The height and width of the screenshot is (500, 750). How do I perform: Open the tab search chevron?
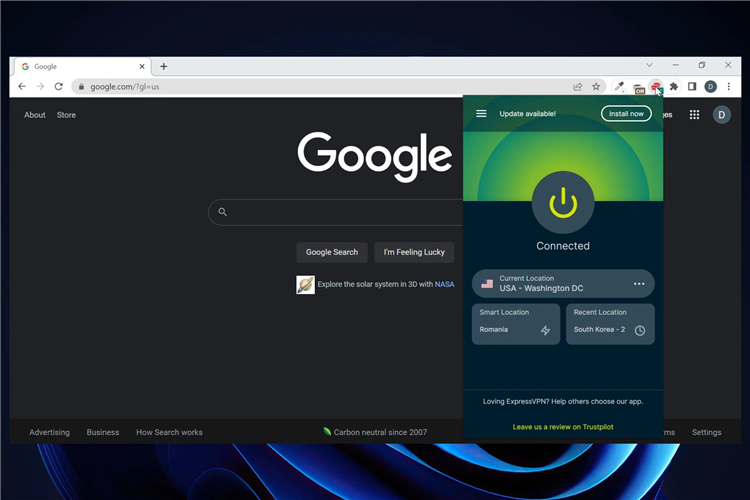click(x=649, y=65)
